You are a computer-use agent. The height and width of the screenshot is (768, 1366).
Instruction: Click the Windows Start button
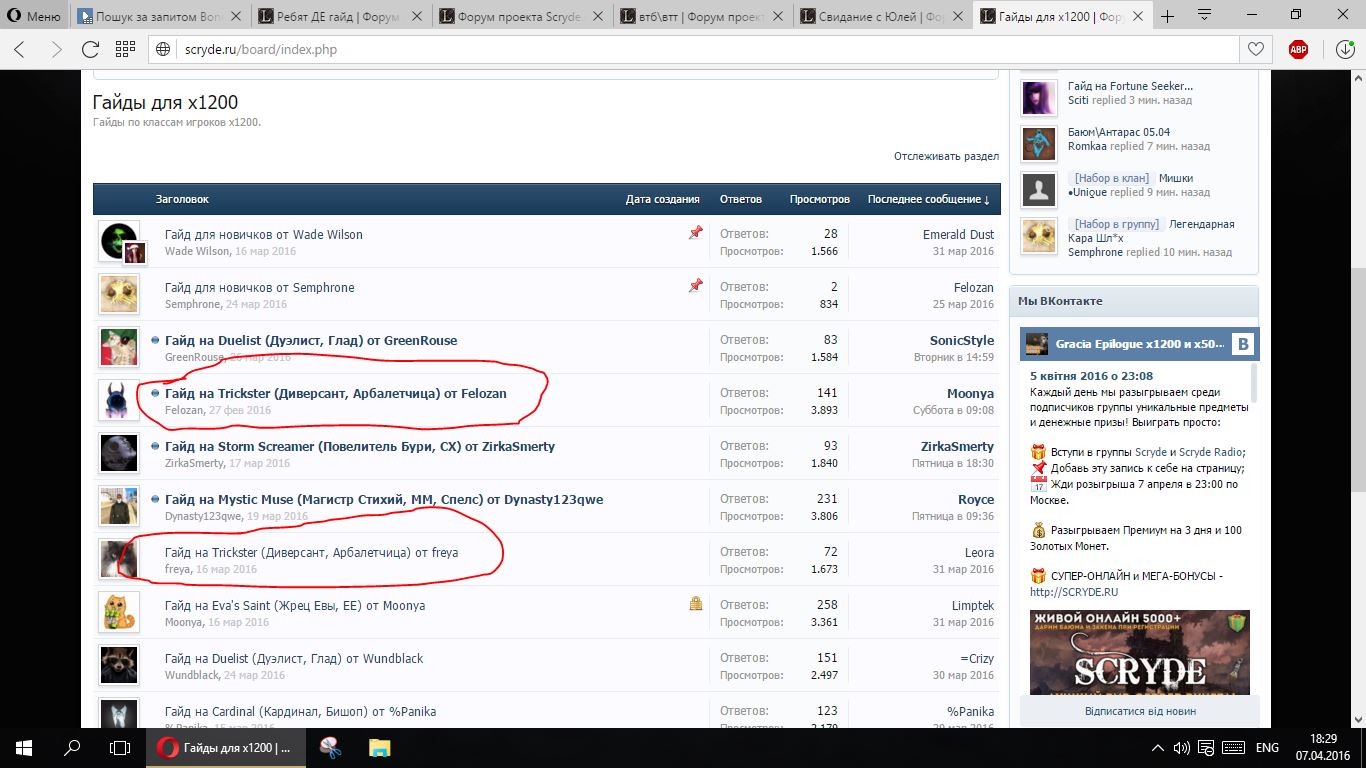tap(23, 747)
